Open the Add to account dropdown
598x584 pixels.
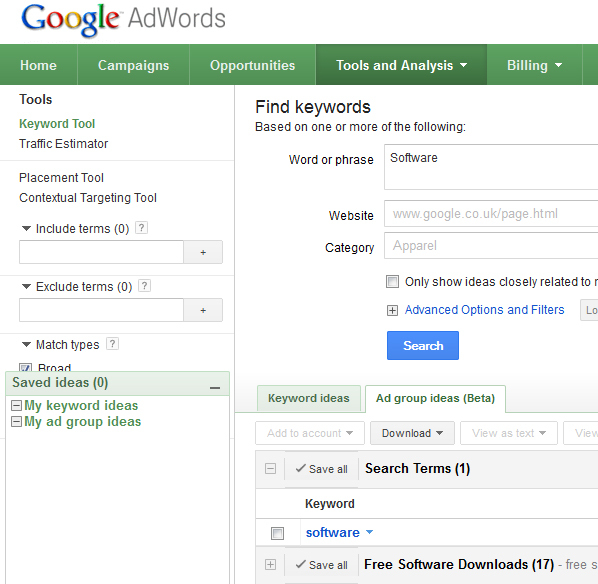310,433
